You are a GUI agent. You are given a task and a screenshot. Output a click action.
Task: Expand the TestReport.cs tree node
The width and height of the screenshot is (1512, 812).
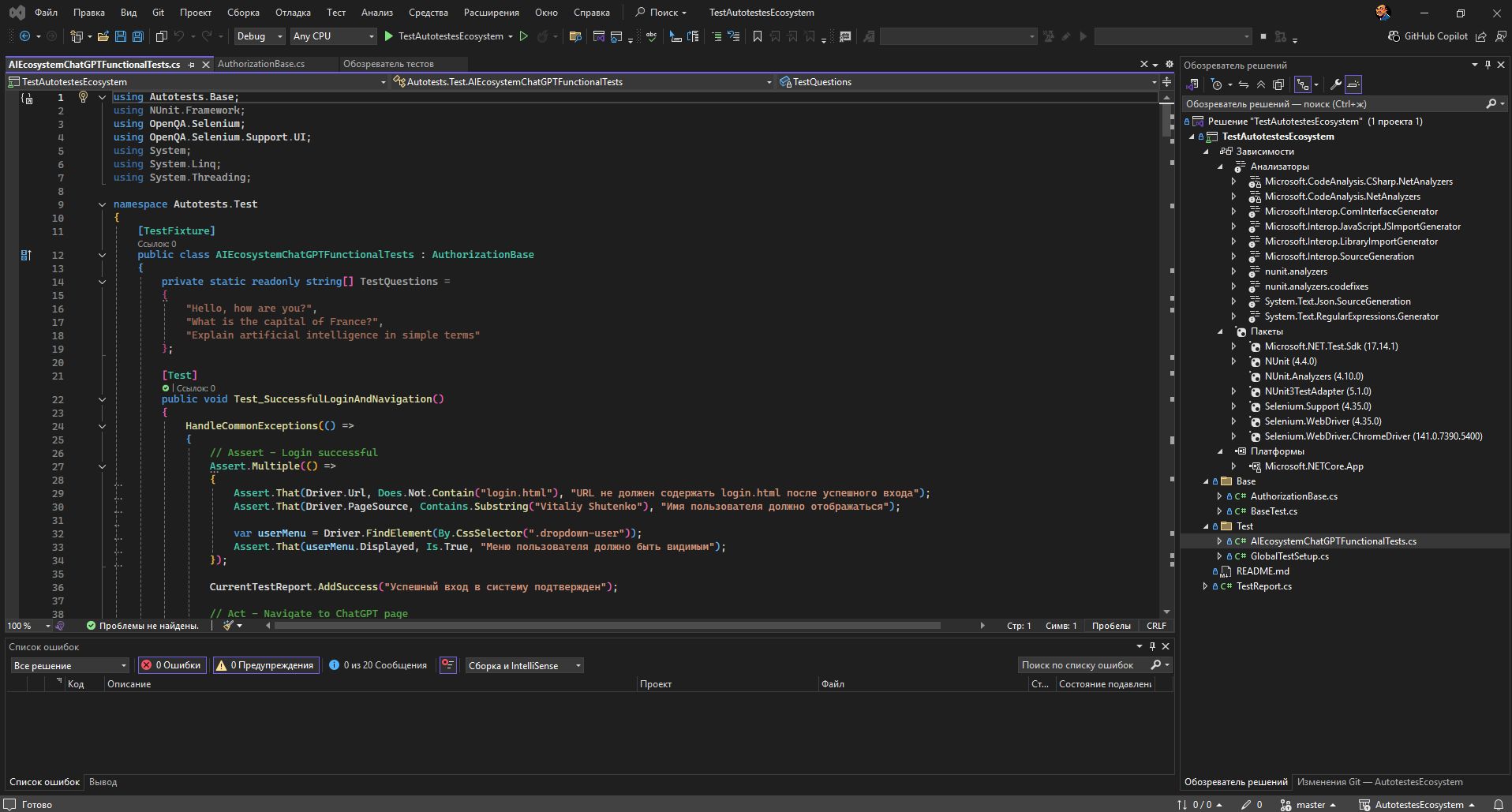click(x=1205, y=586)
